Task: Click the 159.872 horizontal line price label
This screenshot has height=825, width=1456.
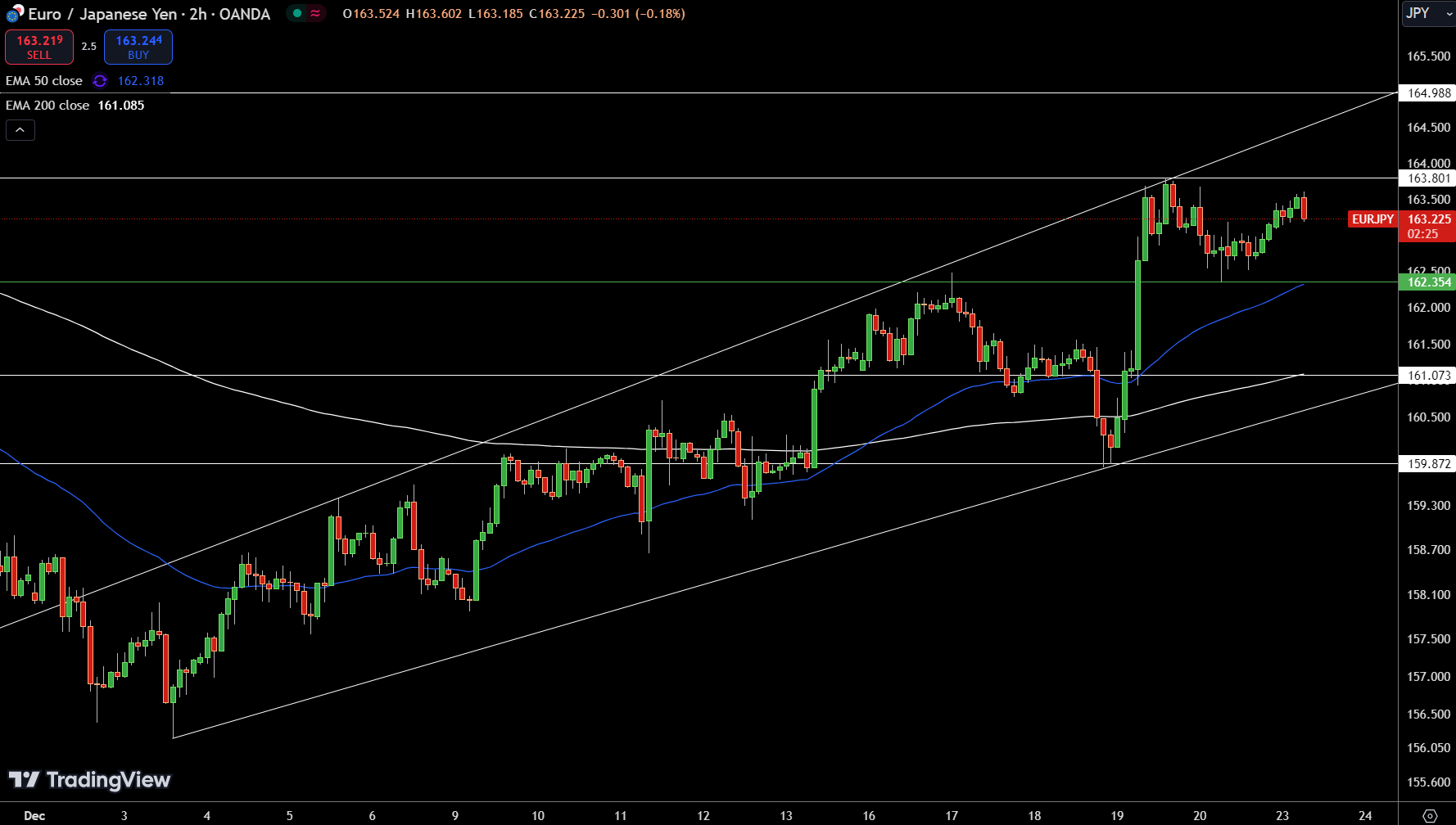Action: click(1429, 464)
